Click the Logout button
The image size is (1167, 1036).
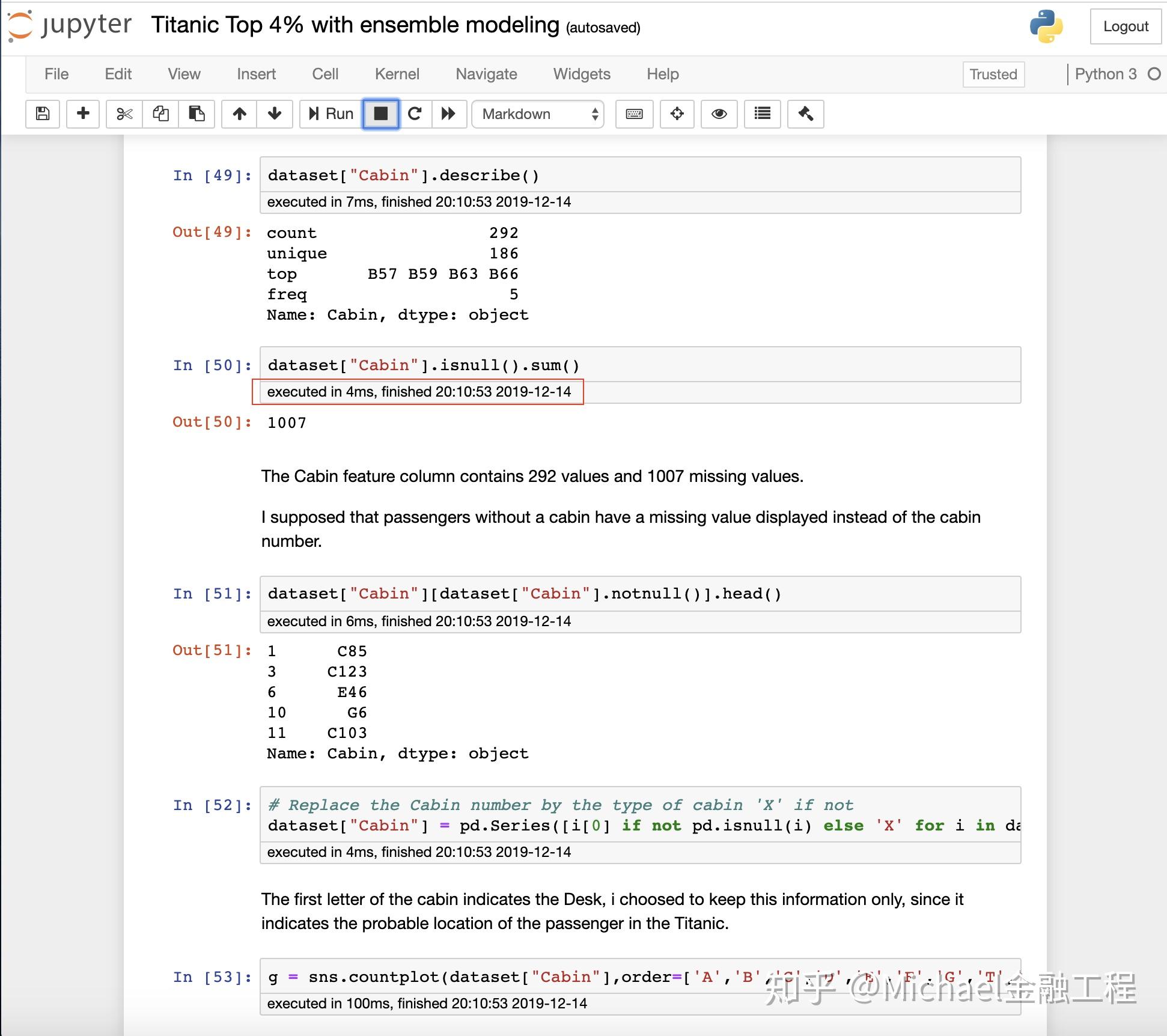1126,26
